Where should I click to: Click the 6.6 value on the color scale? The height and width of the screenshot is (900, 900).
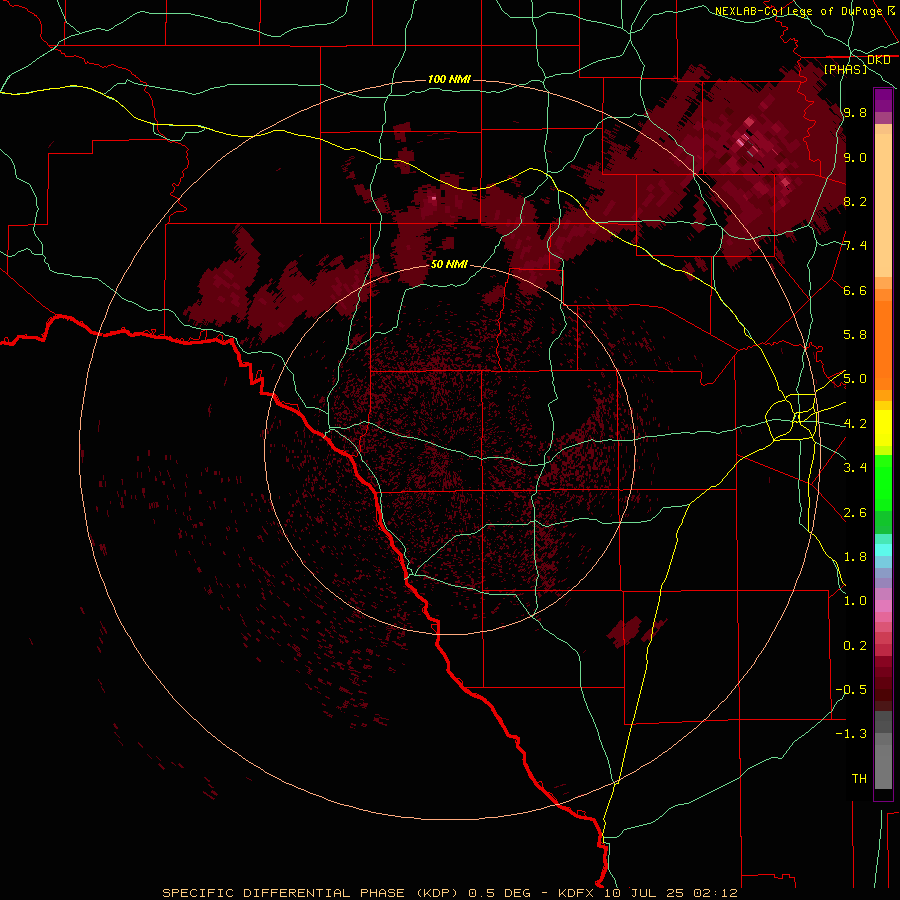855,290
